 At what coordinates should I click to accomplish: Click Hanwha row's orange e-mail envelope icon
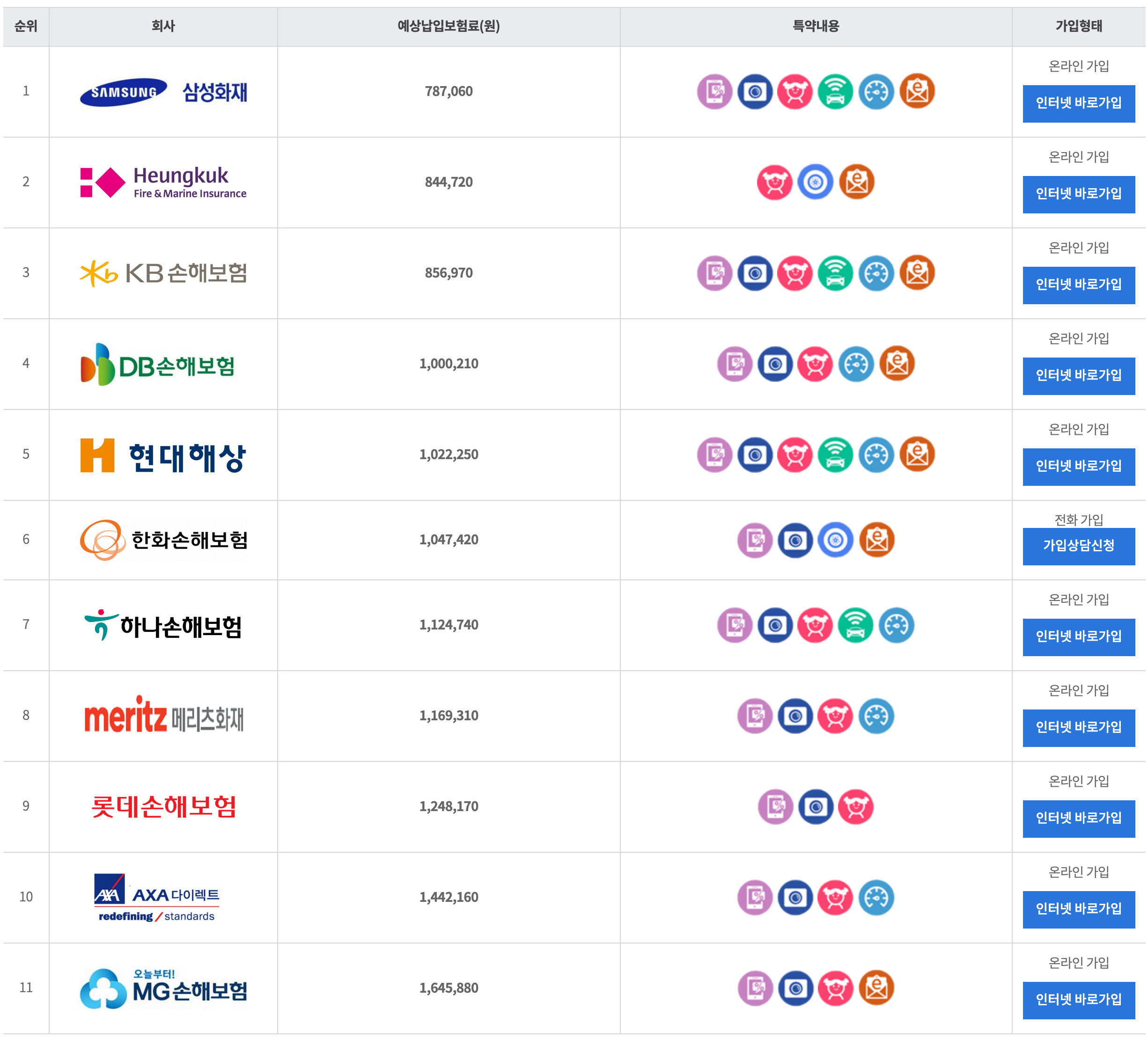877,540
